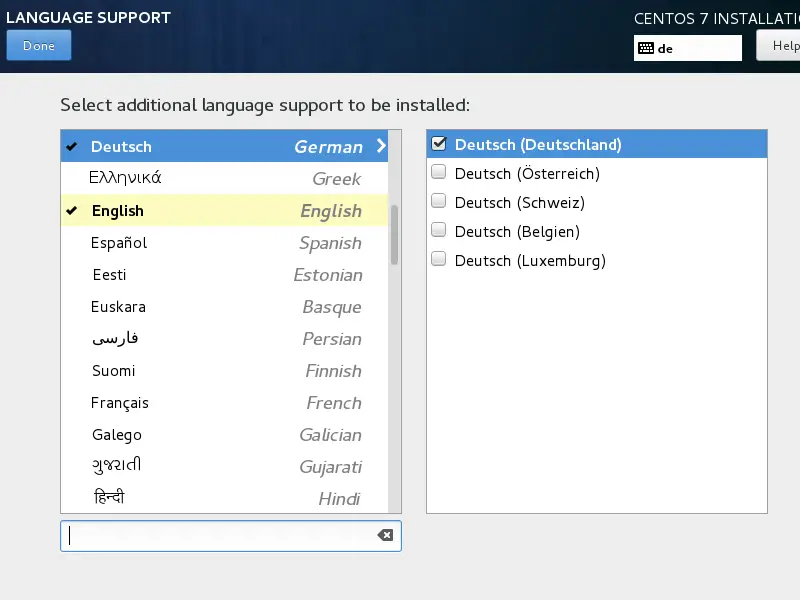Viewport: 800px width, 600px height.
Task: Clear the language search field with the backspace icon
Action: click(x=385, y=535)
